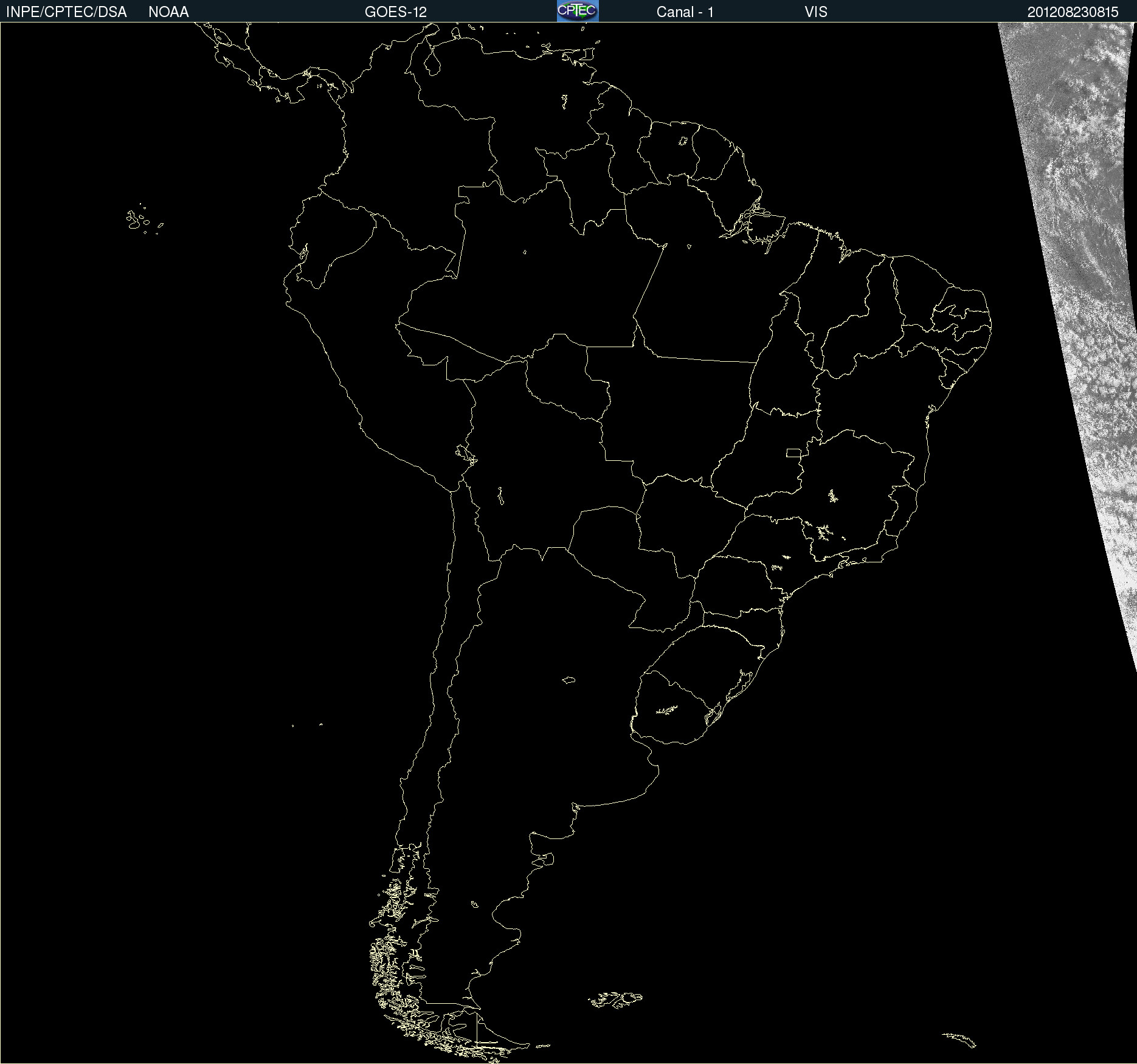The image size is (1137, 1064).
Task: Click the VIS channel label
Action: [816, 12]
